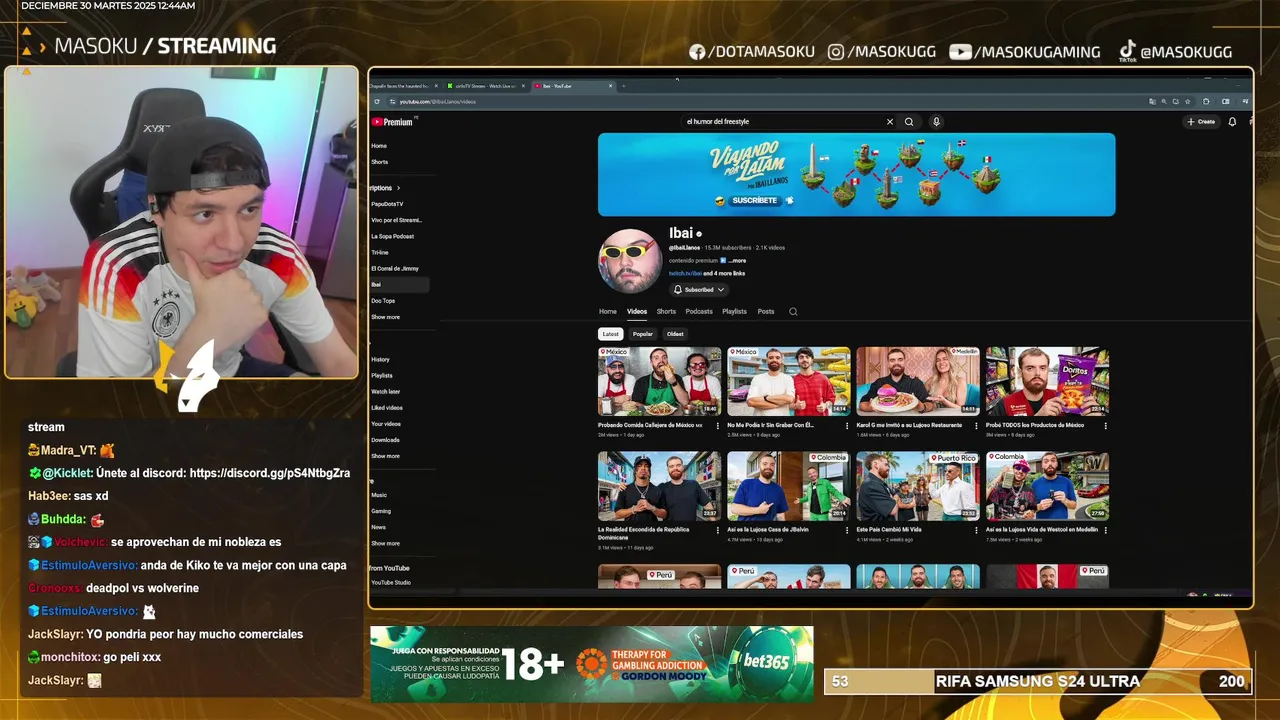This screenshot has height=720, width=1280.
Task: Open the 'Viajando por Latam' channel banner
Action: pyautogui.click(x=856, y=174)
